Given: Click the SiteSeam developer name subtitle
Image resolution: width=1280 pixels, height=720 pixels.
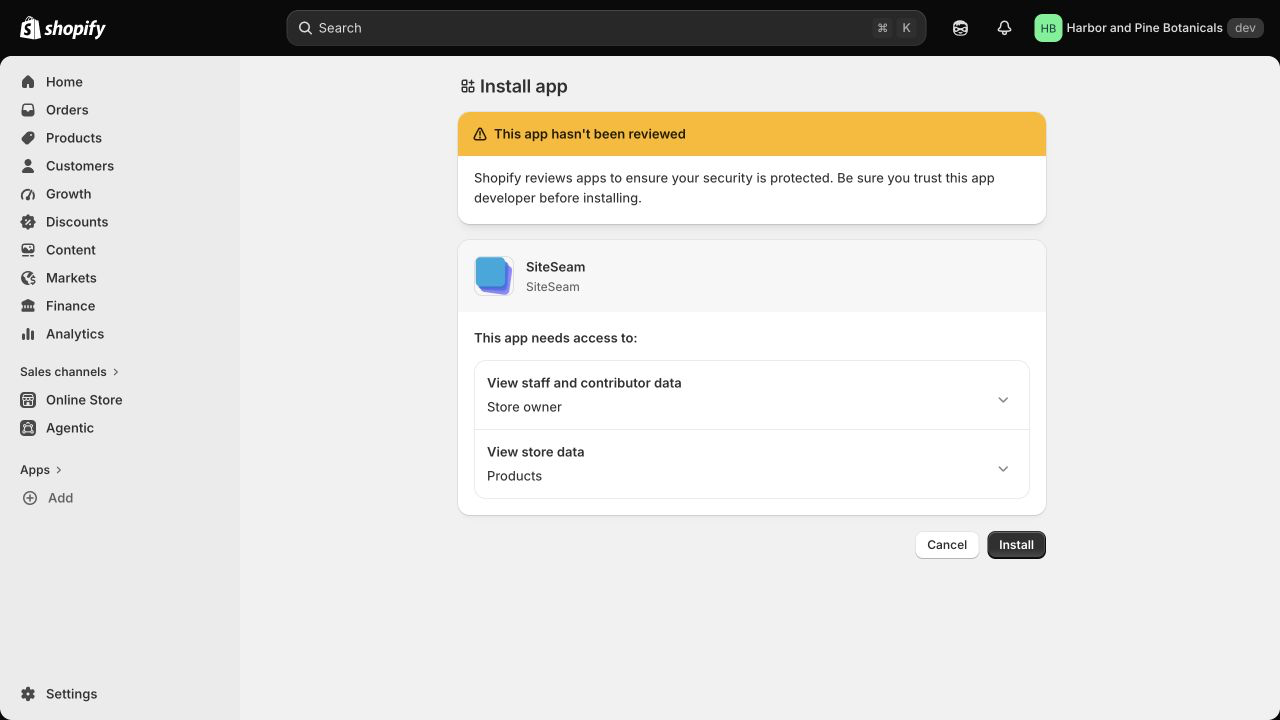Looking at the screenshot, I should 553,287.
